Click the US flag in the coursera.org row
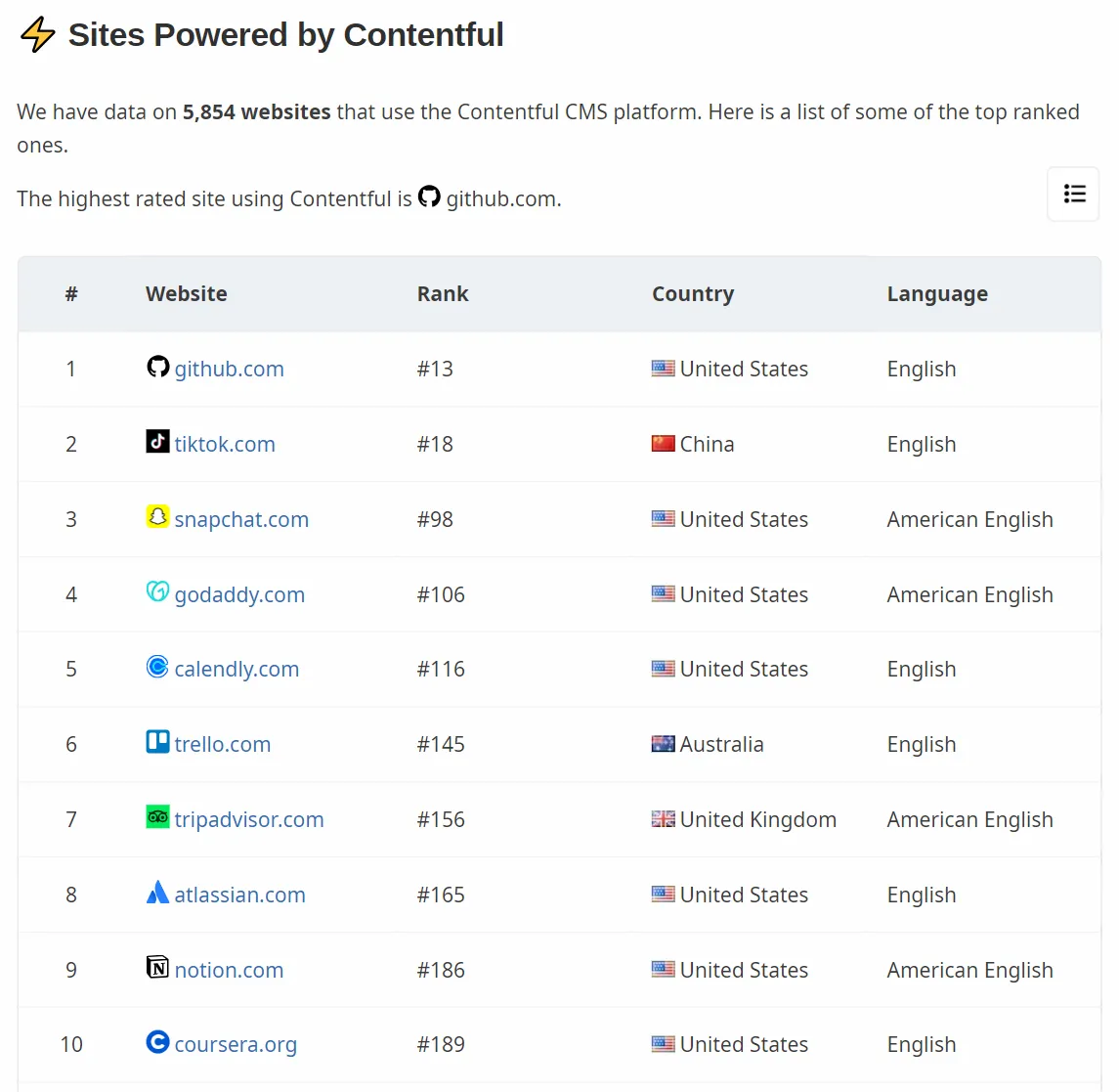Viewport: 1119px width, 1092px height. (x=663, y=1044)
